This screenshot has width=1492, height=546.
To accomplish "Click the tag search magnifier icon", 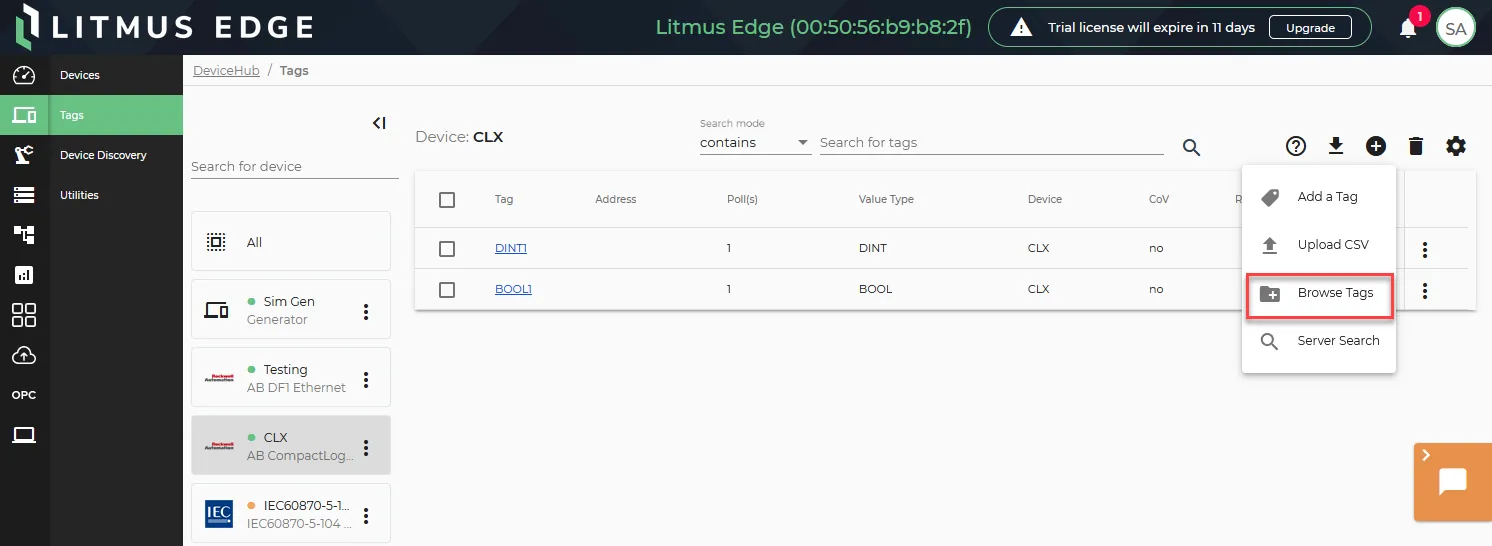I will 1191,147.
